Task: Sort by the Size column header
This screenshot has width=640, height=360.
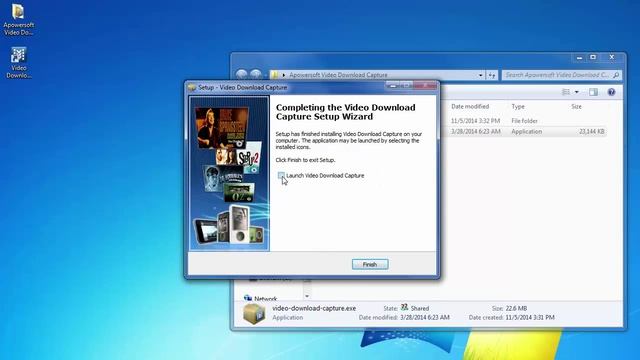Action: [x=576, y=106]
